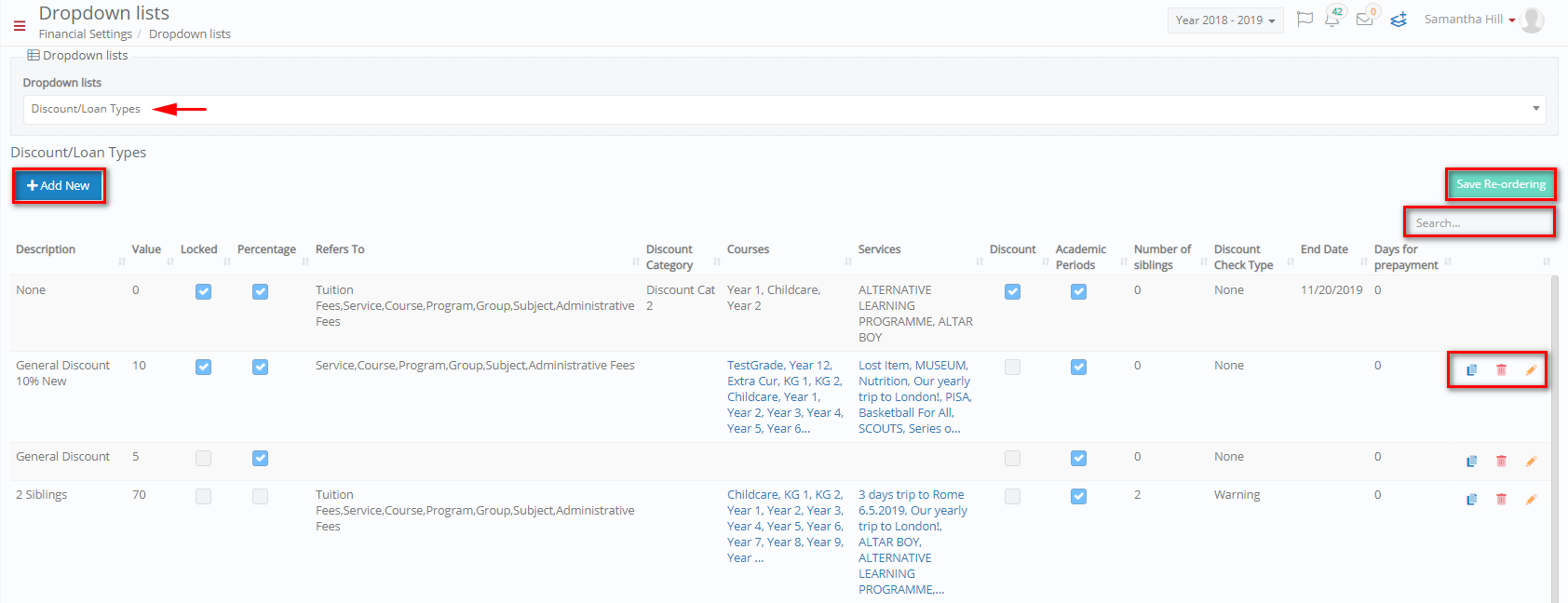Delete the General Discount 10% New row
Image resolution: width=1568 pixels, height=603 pixels.
tap(1501, 370)
